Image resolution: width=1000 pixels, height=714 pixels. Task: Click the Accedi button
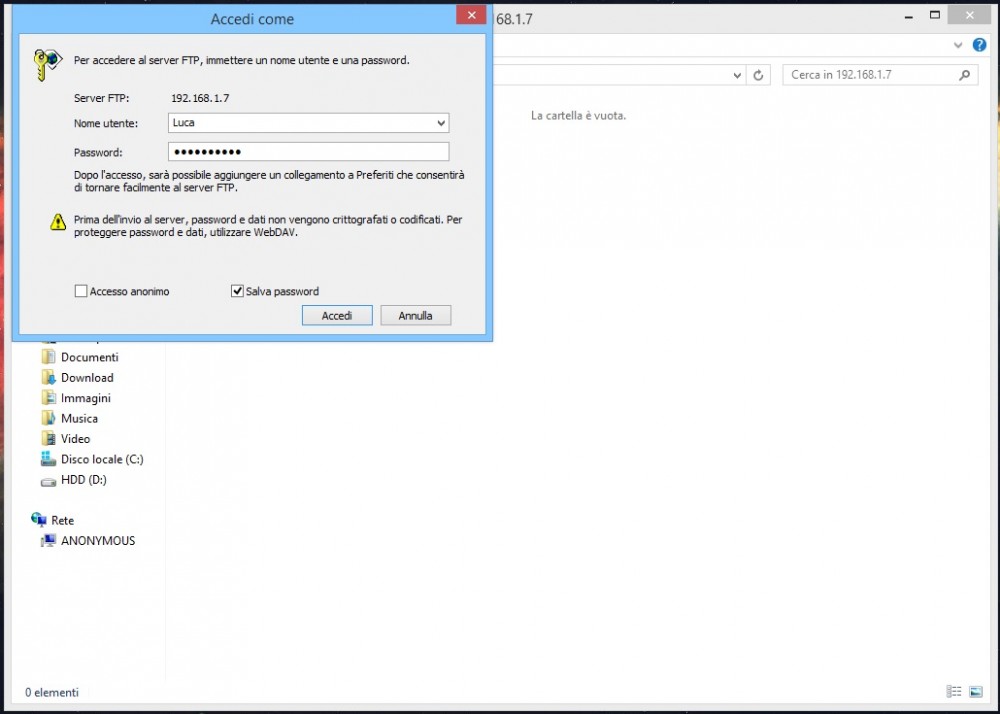pos(337,316)
